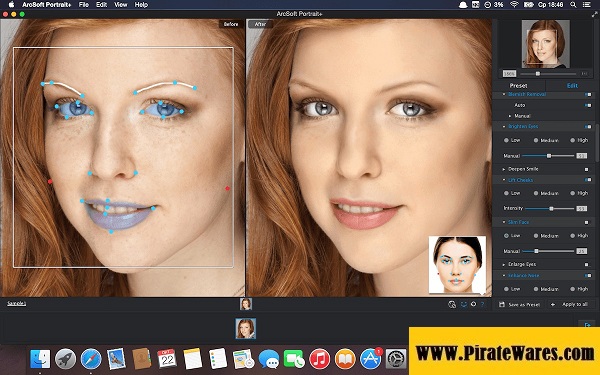The image size is (600, 375).
Task: Click the Before label button
Action: click(231, 24)
